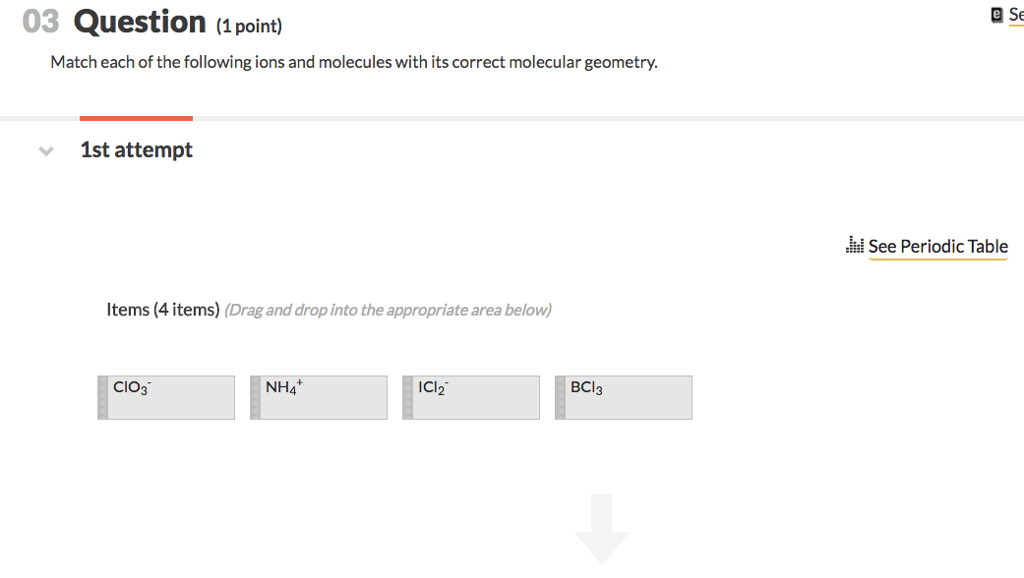Open the eBook icon at top right
This screenshot has height=578, width=1024.
[995, 14]
